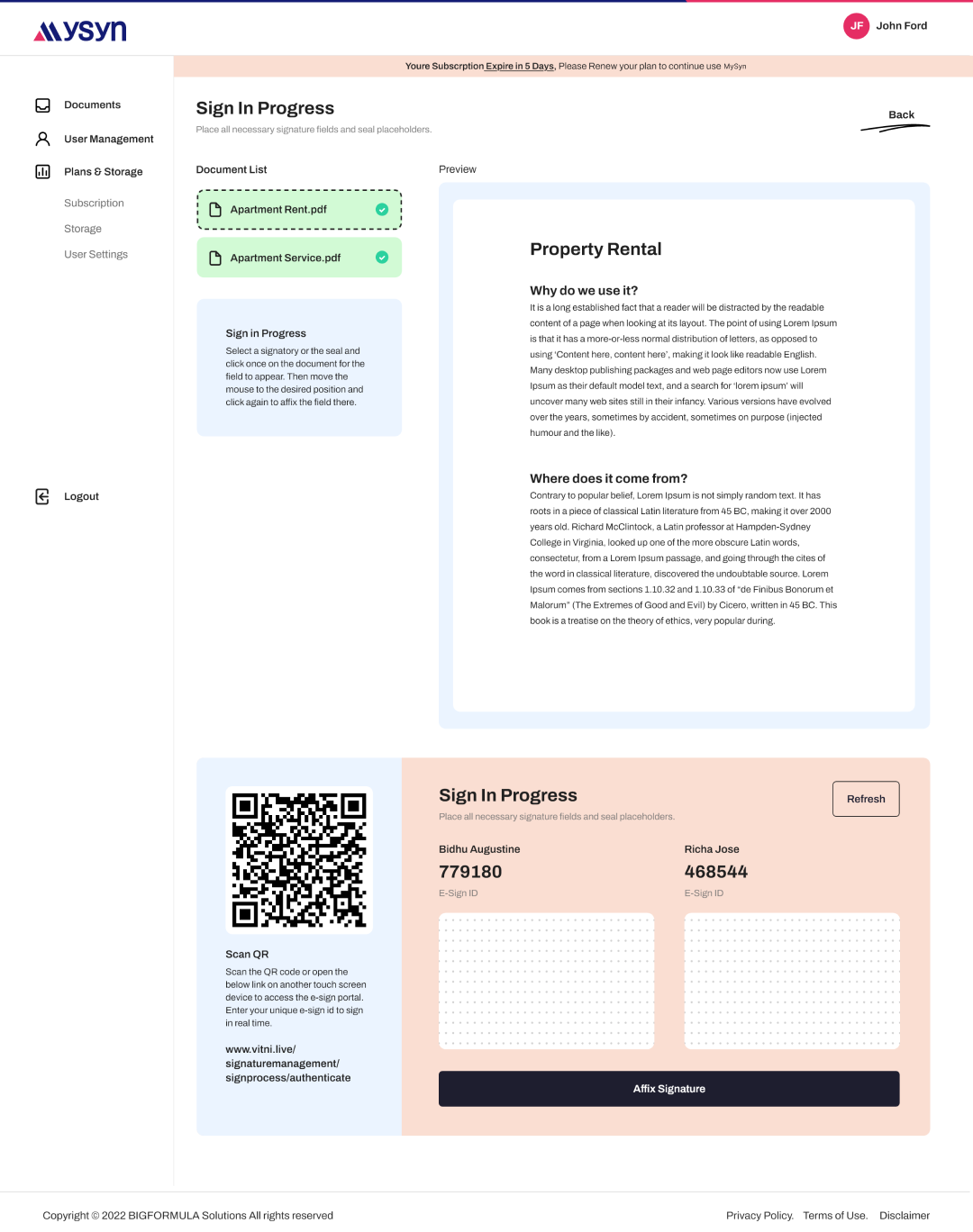Click file icon beside Apartment Rent.pdf

(x=215, y=210)
